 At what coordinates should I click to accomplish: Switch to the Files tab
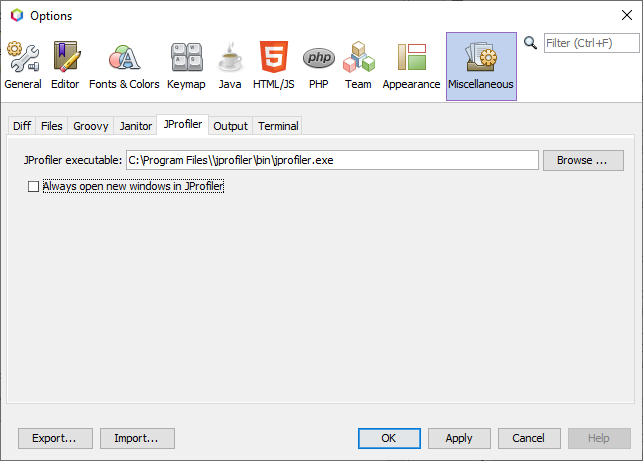[x=52, y=126]
